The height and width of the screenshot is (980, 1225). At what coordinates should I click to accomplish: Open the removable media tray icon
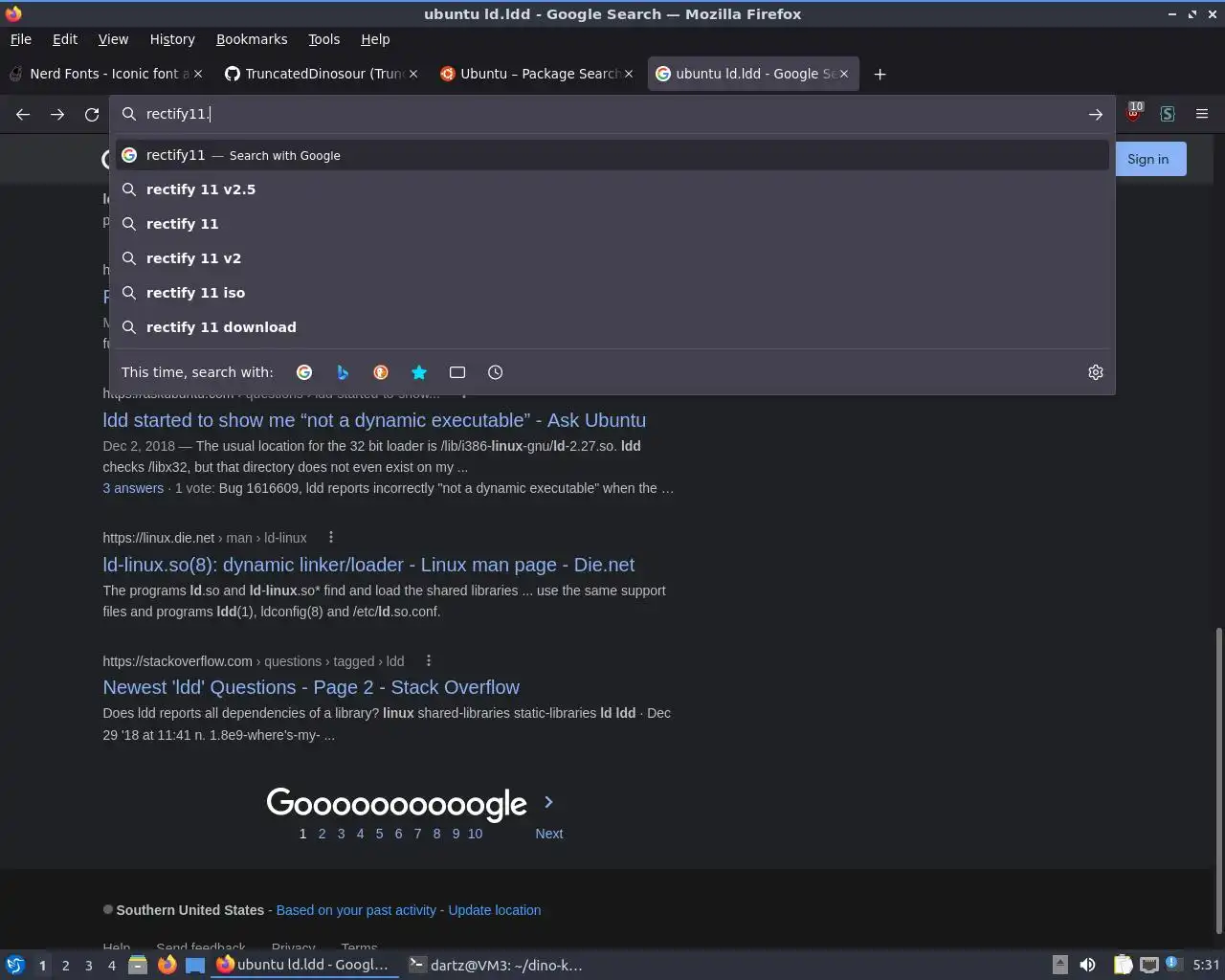[1059, 965]
